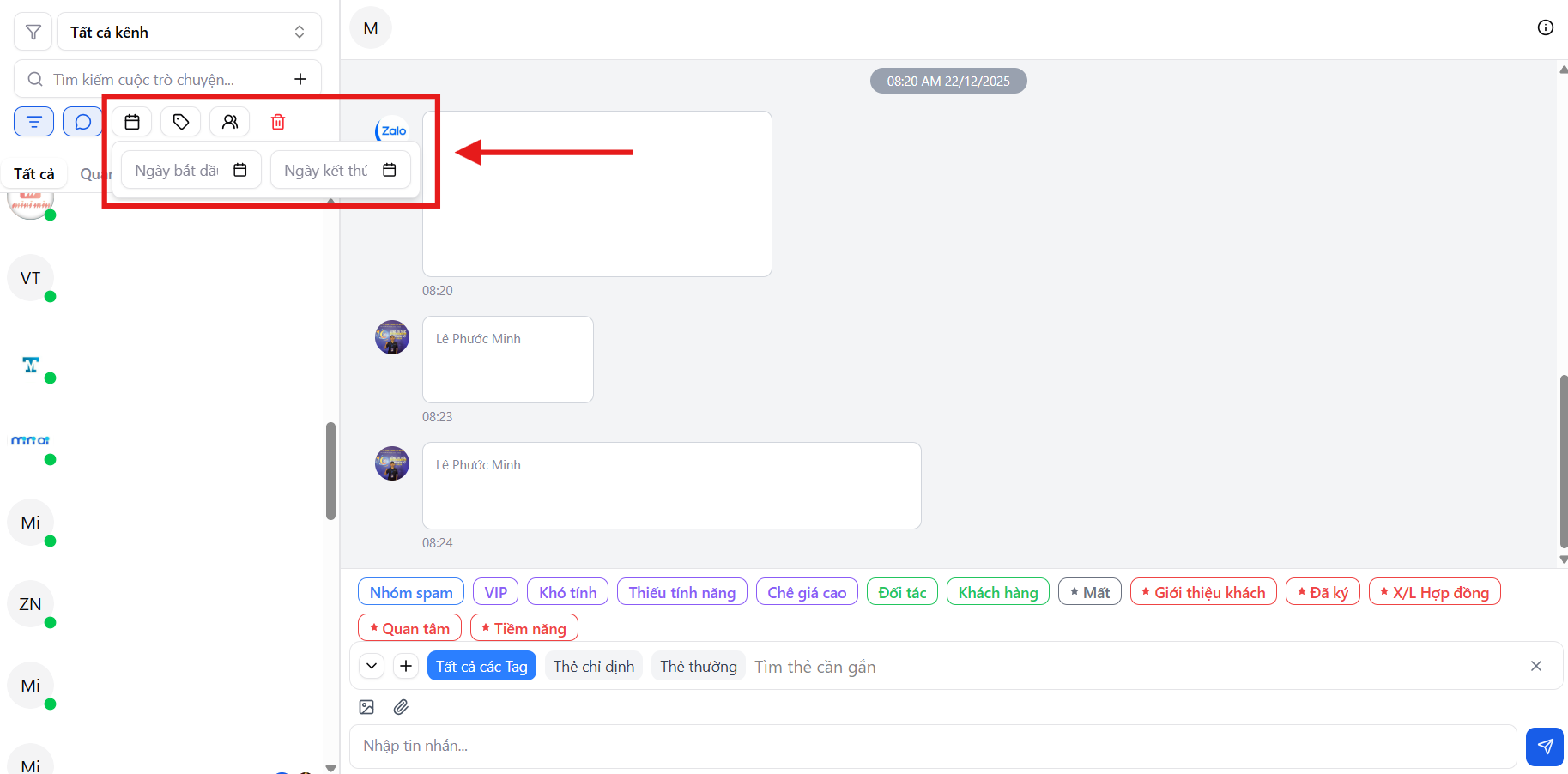Image resolution: width=1568 pixels, height=774 pixels.
Task: Switch to 'Thẻ chỉ định' tab
Action: point(594,666)
